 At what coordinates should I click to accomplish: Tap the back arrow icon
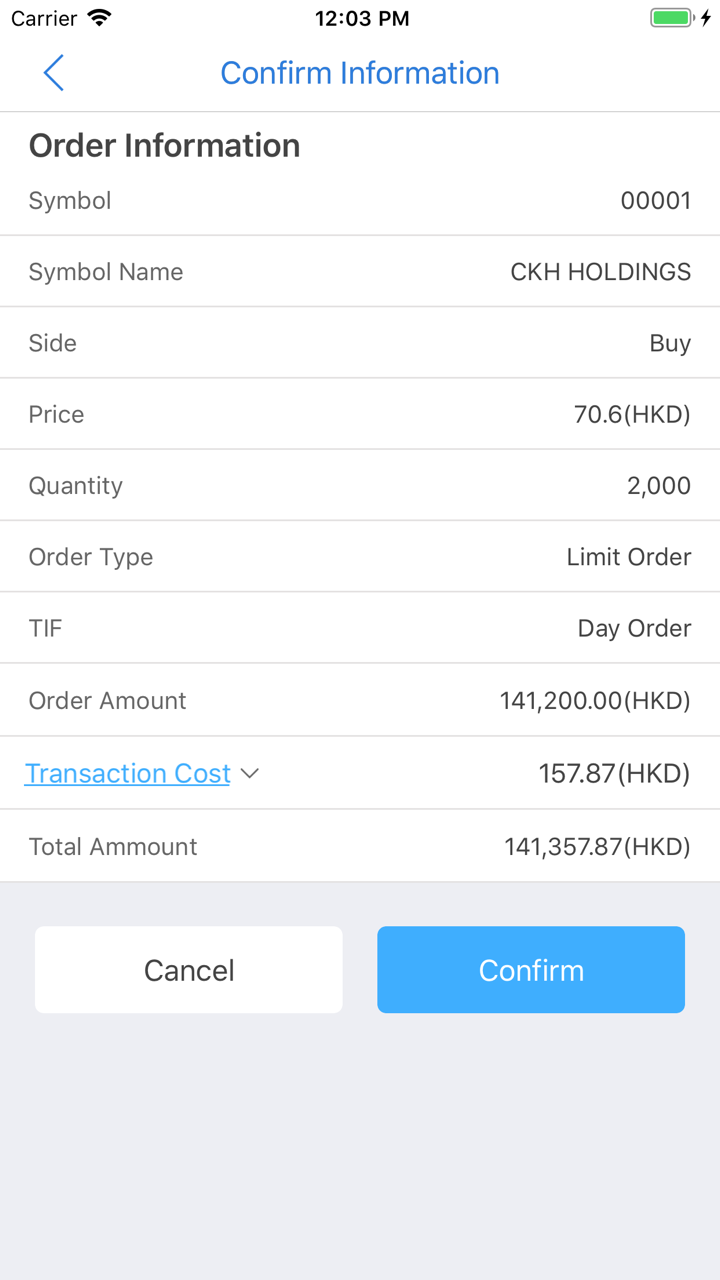[x=54, y=73]
